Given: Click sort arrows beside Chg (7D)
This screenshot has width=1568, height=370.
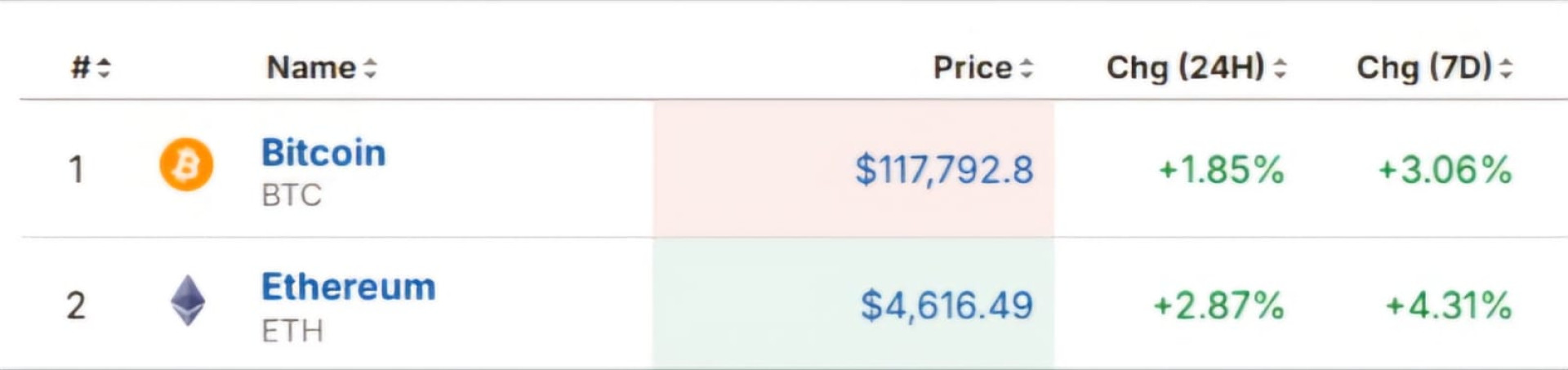Looking at the screenshot, I should pyautogui.click(x=1506, y=68).
